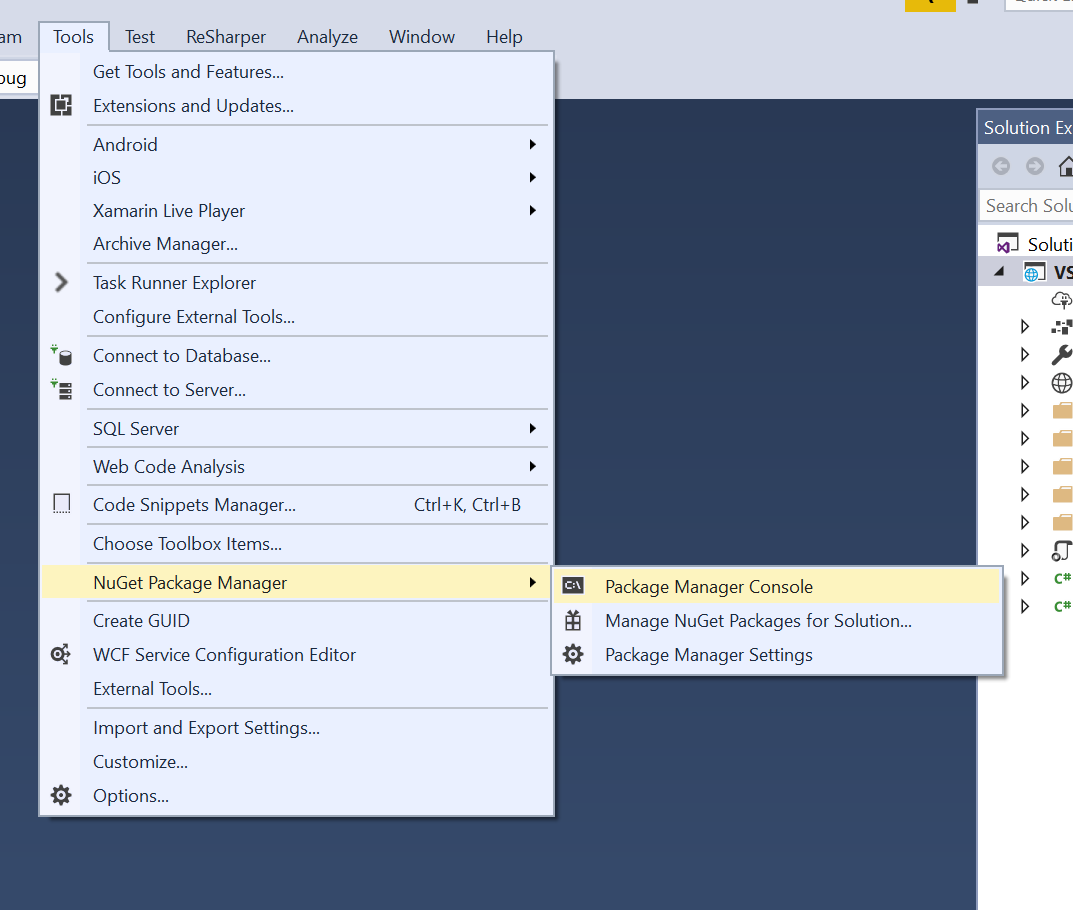Image resolution: width=1073 pixels, height=910 pixels.
Task: Select Create GUID from the Tools menu
Action: coord(141,621)
